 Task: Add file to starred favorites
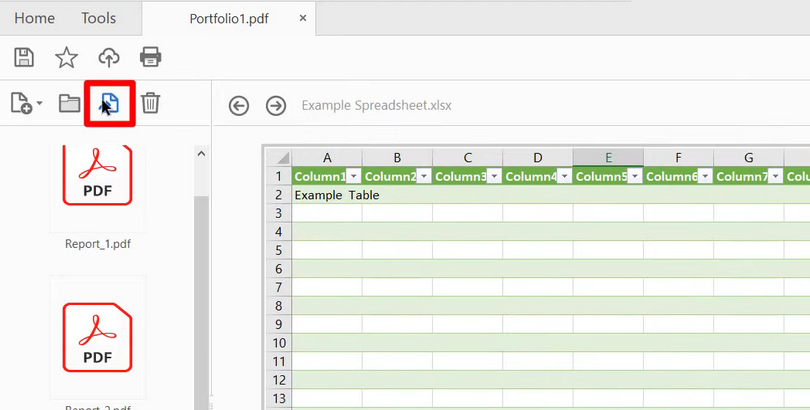[x=66, y=57]
